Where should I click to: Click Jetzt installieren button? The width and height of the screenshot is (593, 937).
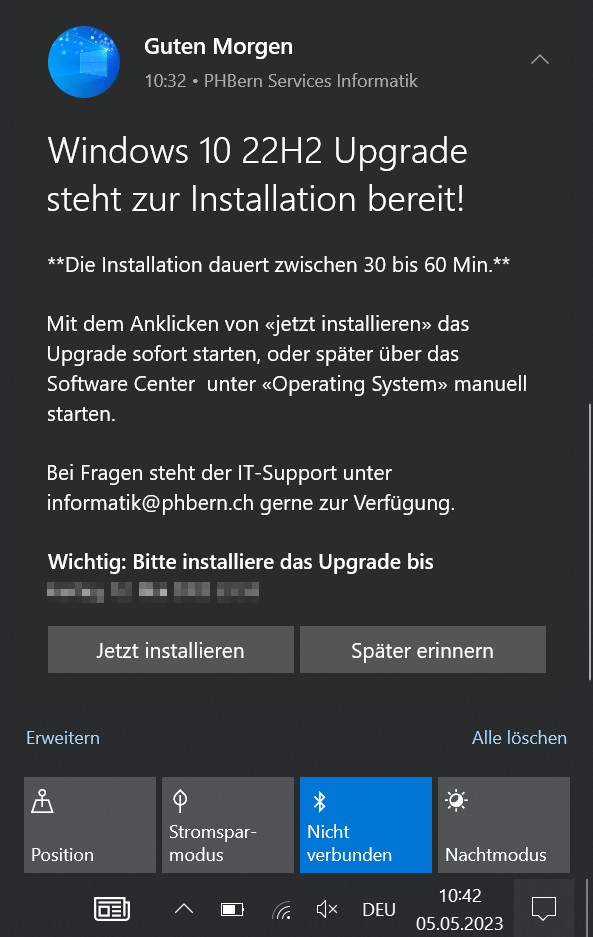(170, 650)
